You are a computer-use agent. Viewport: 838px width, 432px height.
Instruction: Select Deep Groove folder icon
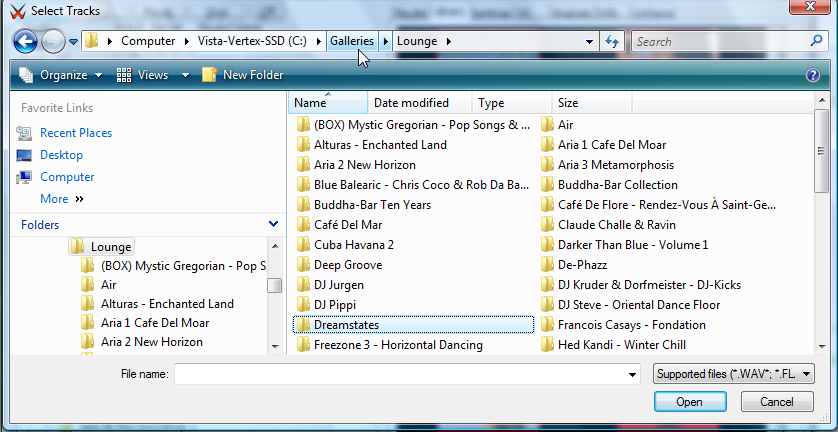pyautogui.click(x=303, y=265)
